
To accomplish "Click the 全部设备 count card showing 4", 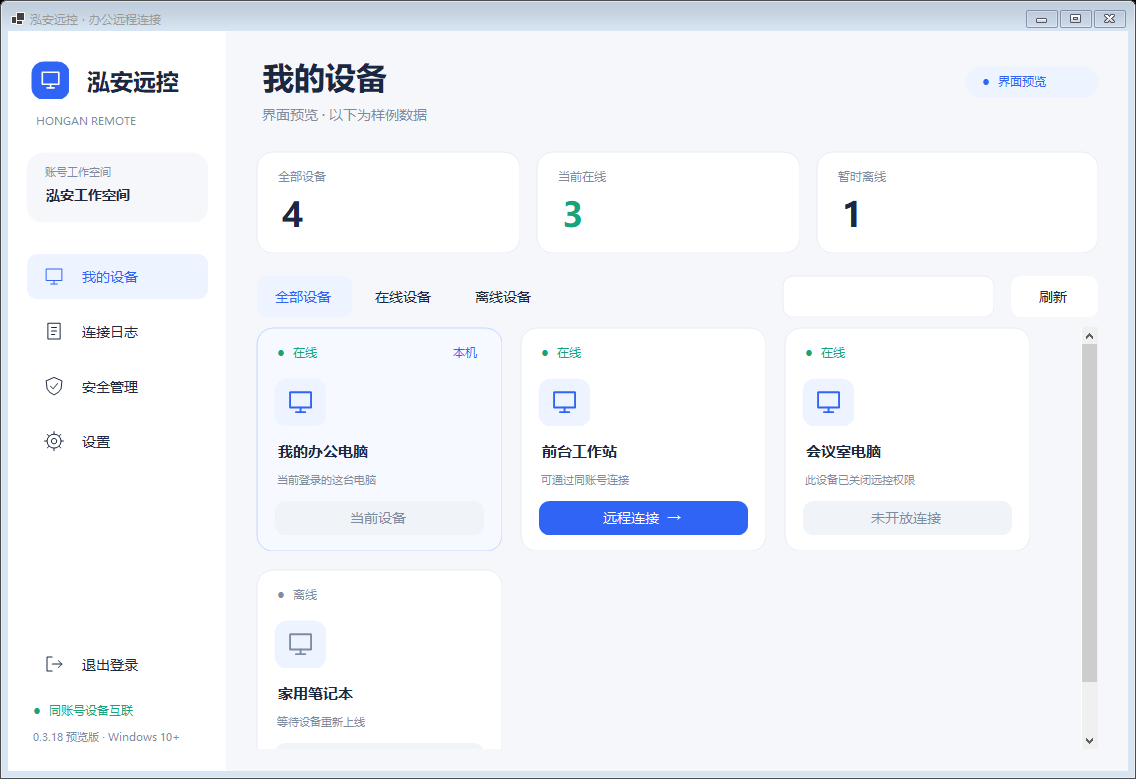I will click(x=388, y=202).
